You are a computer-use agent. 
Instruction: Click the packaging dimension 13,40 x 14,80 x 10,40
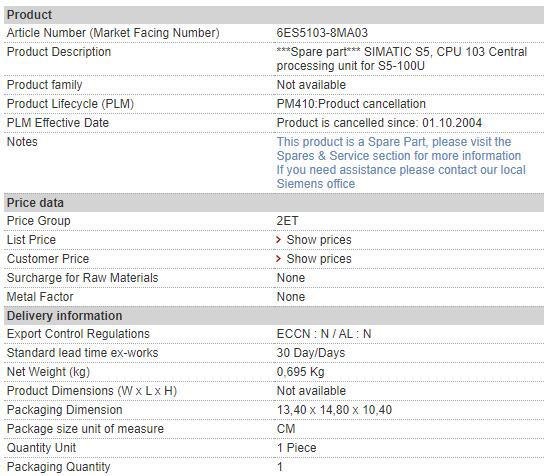[x=334, y=410]
